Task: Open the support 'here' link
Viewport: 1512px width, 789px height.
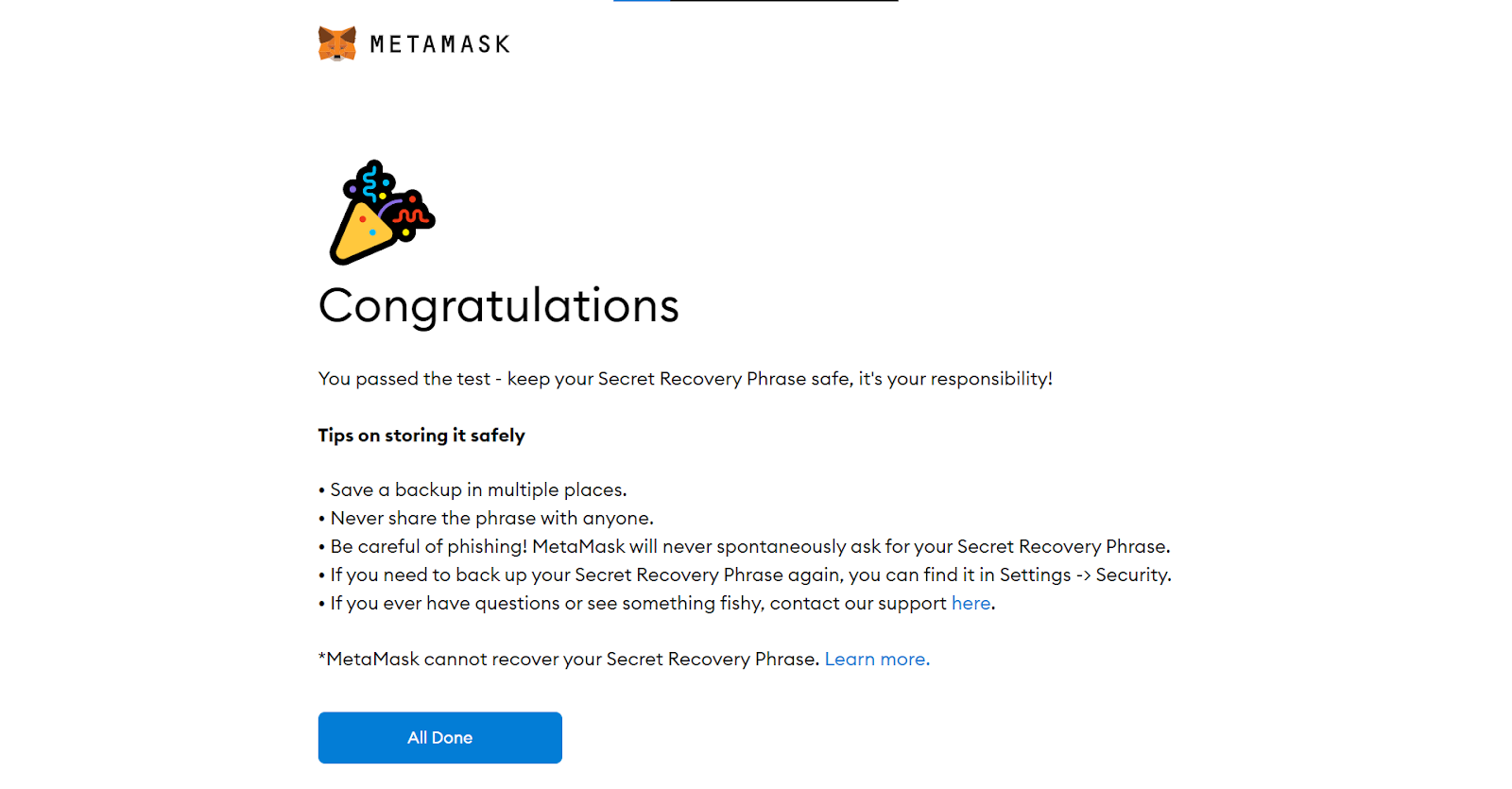Action: coord(971,604)
